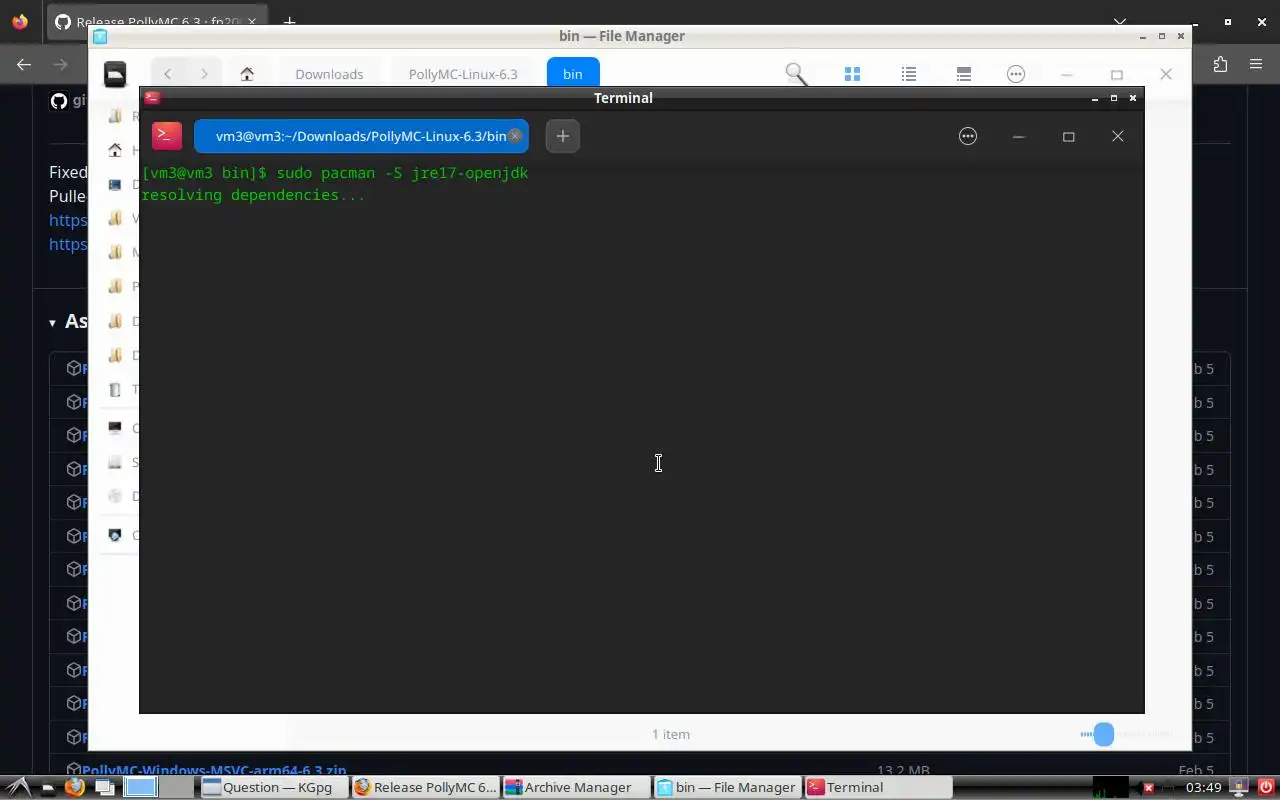Open the system start menu in the taskbar

click(18, 787)
